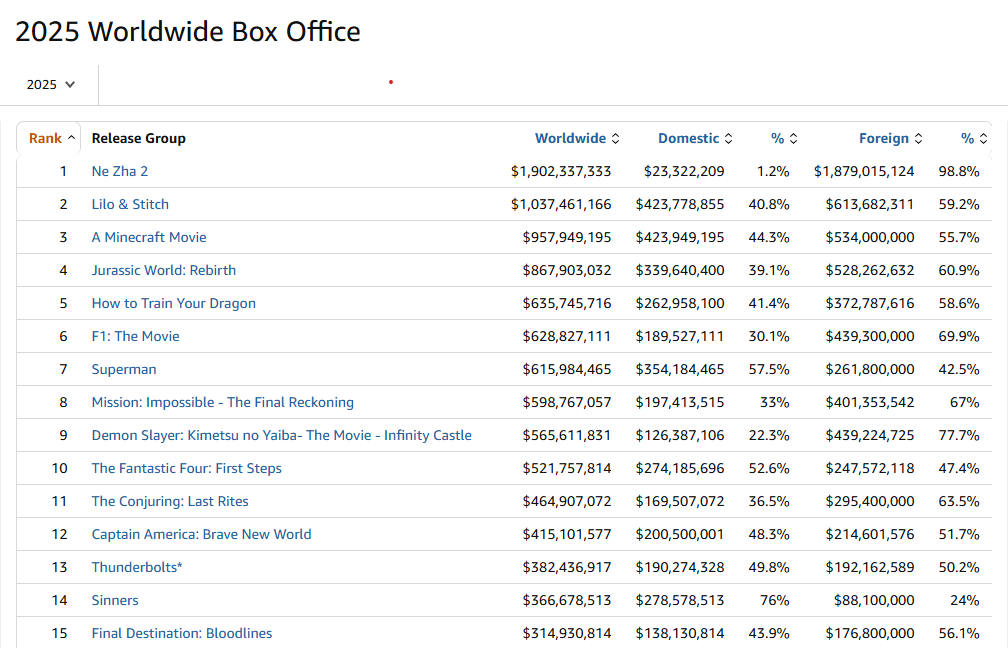Viewport: 1008px width, 648px height.
Task: Click the Superman release link
Action: (124, 370)
